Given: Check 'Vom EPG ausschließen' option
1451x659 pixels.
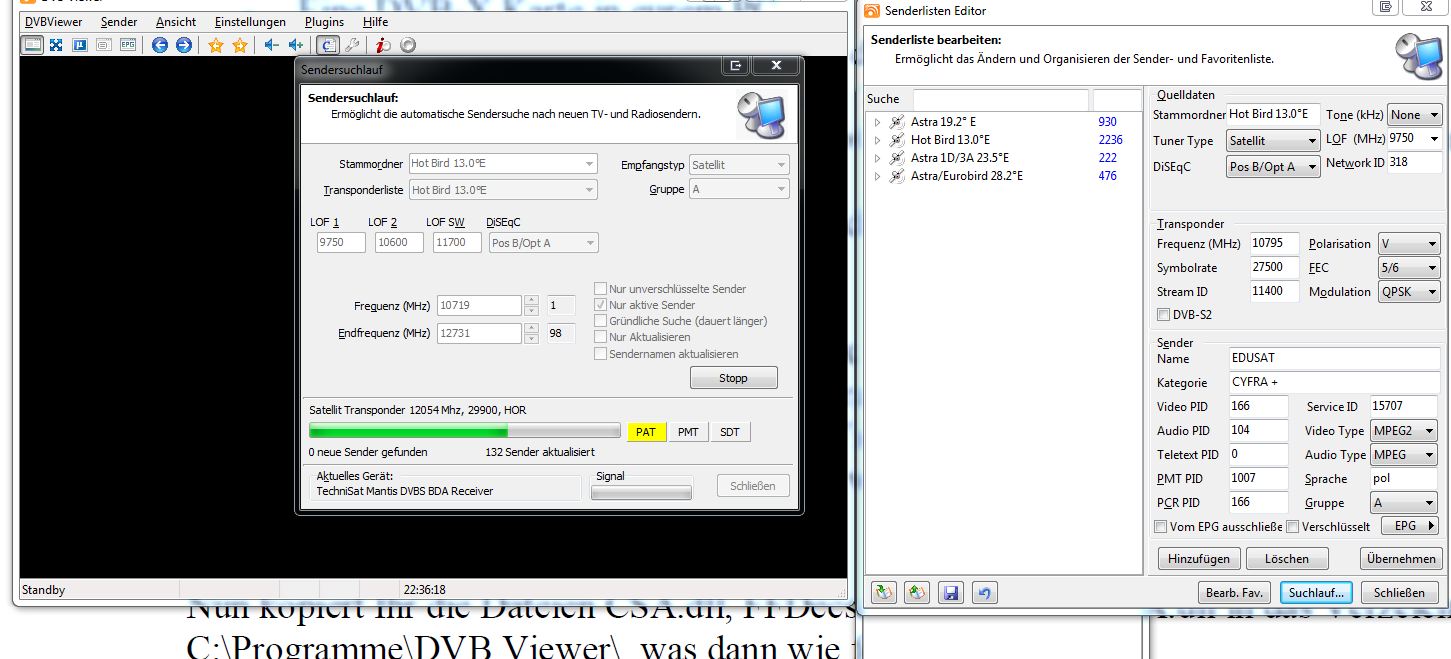Looking at the screenshot, I should (x=1160, y=527).
